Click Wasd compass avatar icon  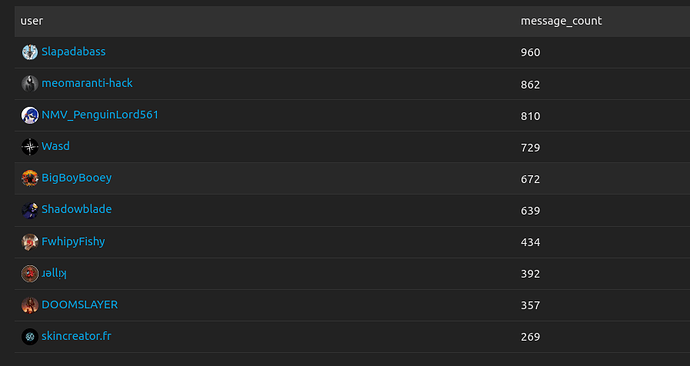pyautogui.click(x=30, y=147)
